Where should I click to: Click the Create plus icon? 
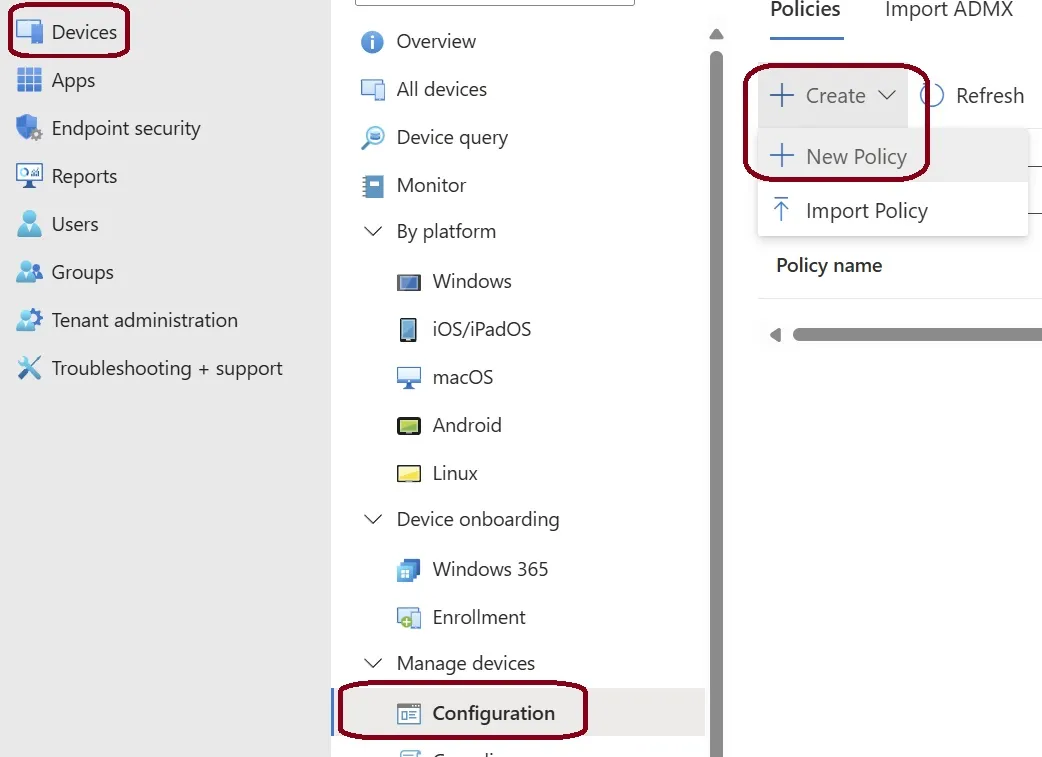(782, 95)
